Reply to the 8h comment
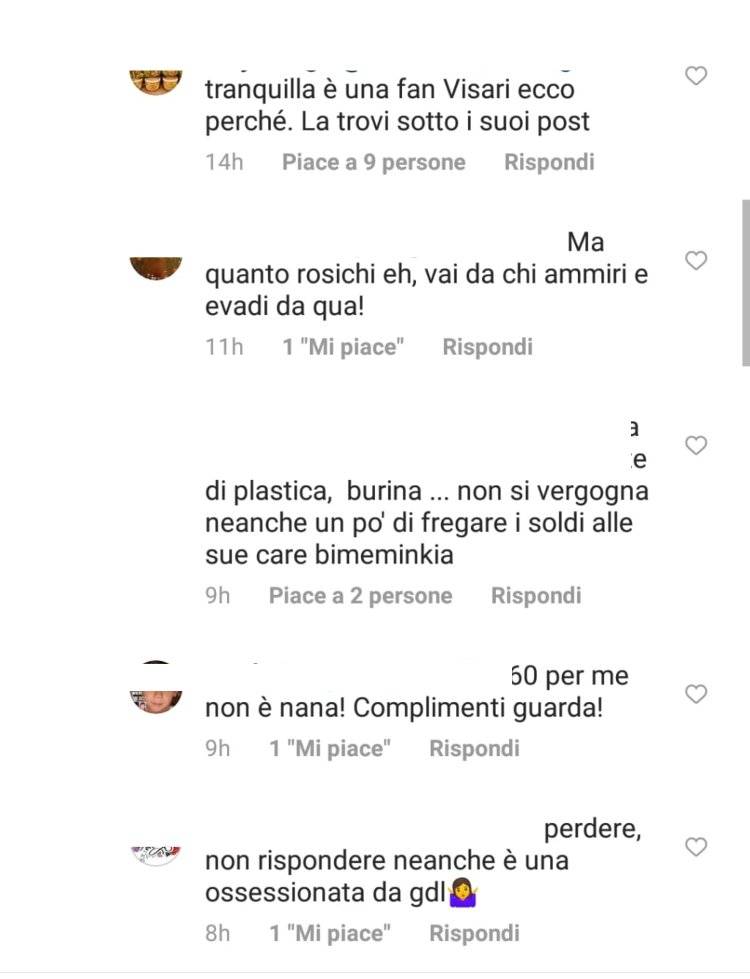Screen dimensions: 750x979 [474, 933]
